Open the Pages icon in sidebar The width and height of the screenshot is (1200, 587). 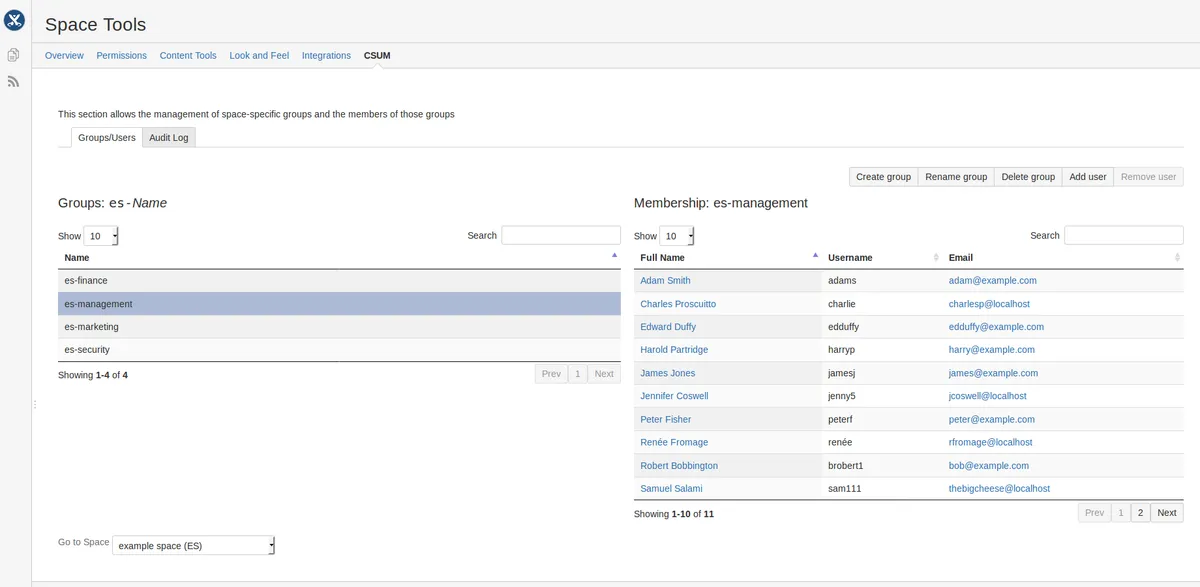coord(14,55)
